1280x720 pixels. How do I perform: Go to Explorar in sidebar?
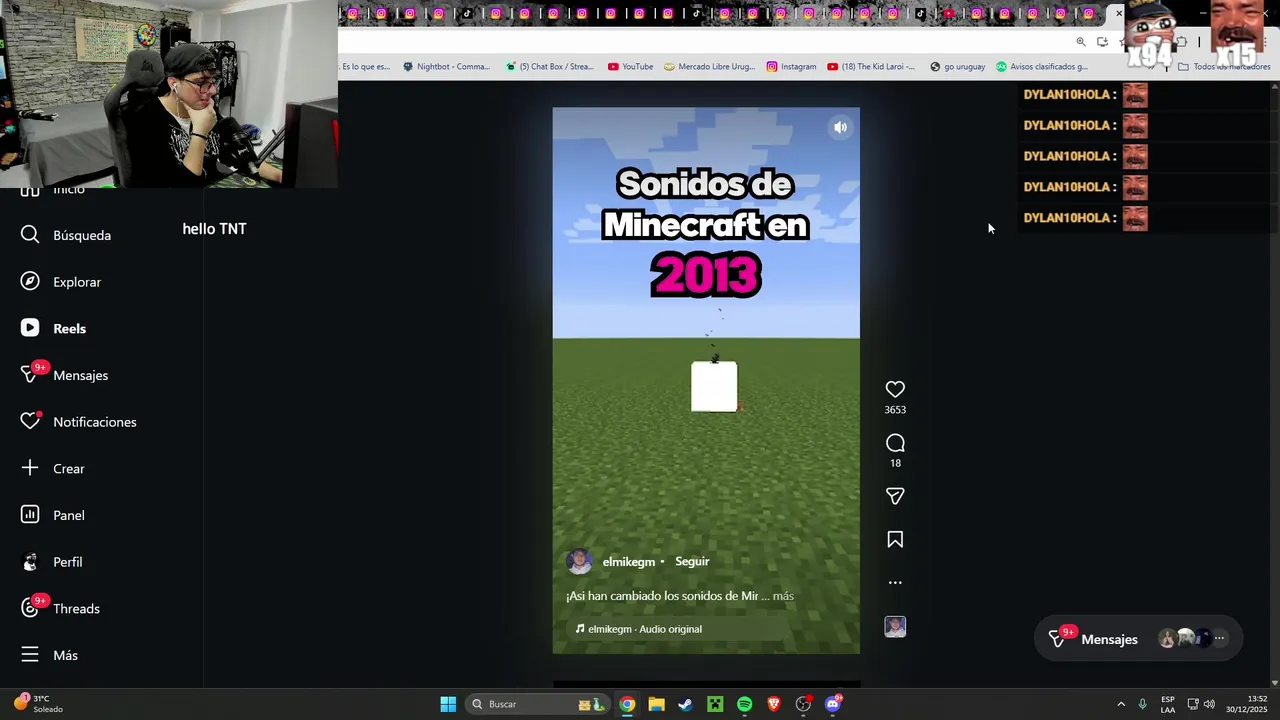click(61, 282)
